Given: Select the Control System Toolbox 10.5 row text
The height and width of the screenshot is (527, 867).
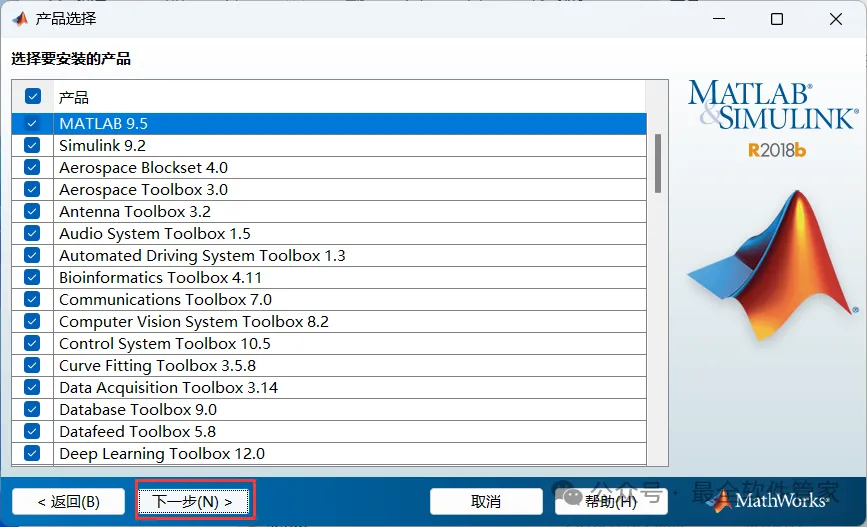Looking at the screenshot, I should [x=165, y=343].
